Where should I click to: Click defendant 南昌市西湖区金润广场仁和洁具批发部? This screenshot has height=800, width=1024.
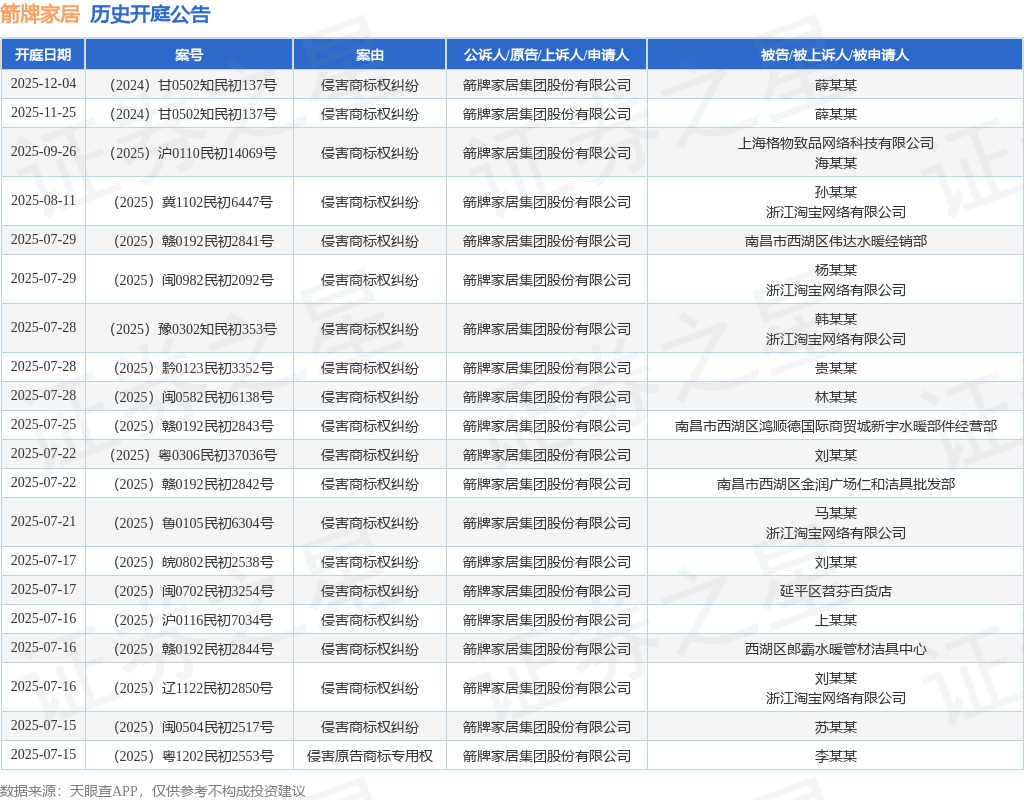click(x=835, y=484)
